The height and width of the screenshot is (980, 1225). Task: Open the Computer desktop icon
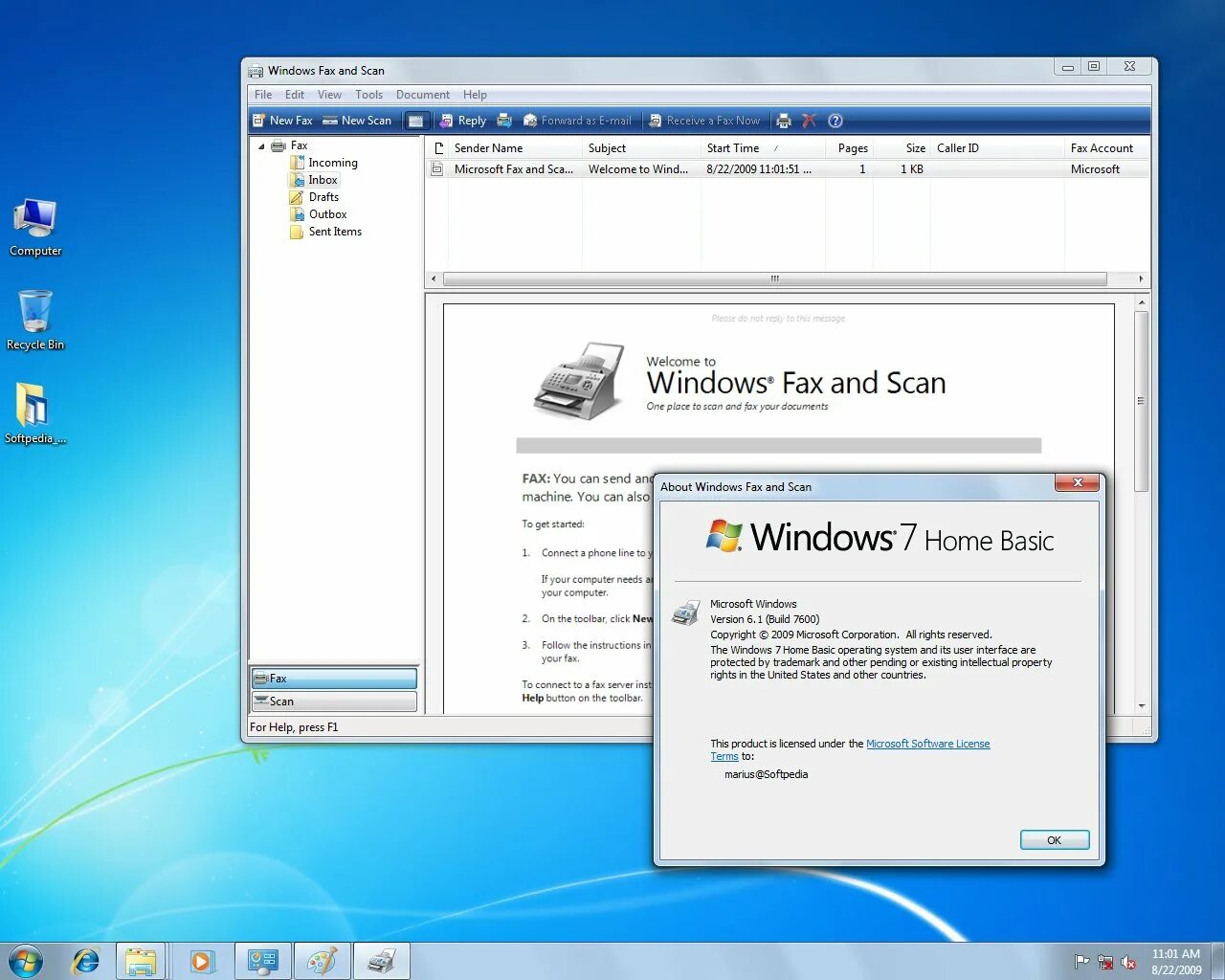35,228
